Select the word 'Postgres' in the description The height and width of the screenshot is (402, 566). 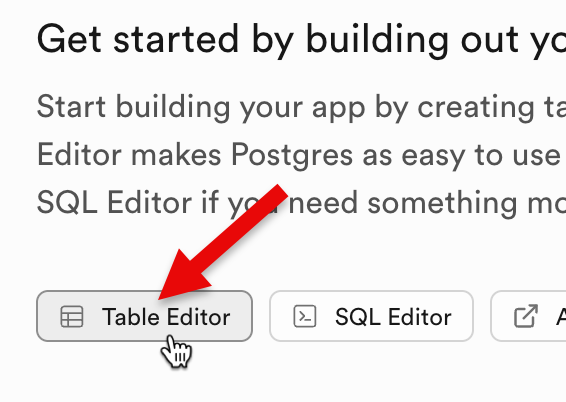click(292, 156)
